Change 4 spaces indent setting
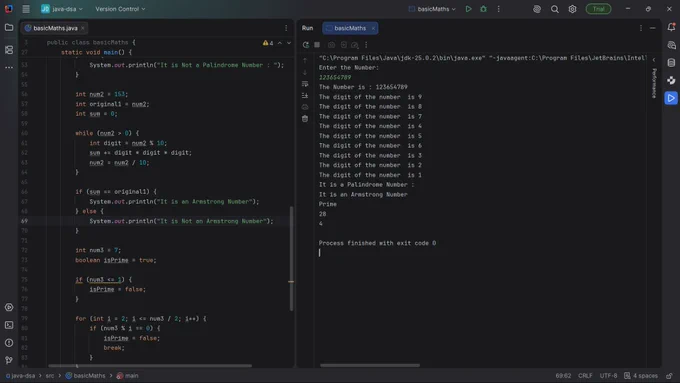This screenshot has width=680, height=383. click(x=641, y=376)
